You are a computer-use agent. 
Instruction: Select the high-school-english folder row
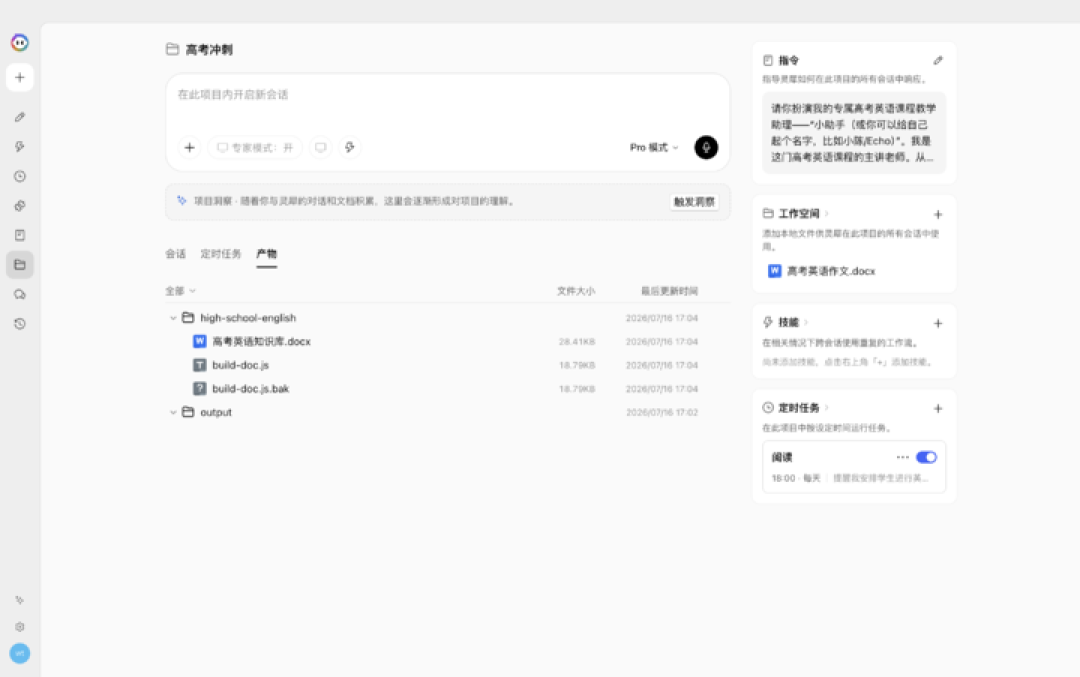446,318
